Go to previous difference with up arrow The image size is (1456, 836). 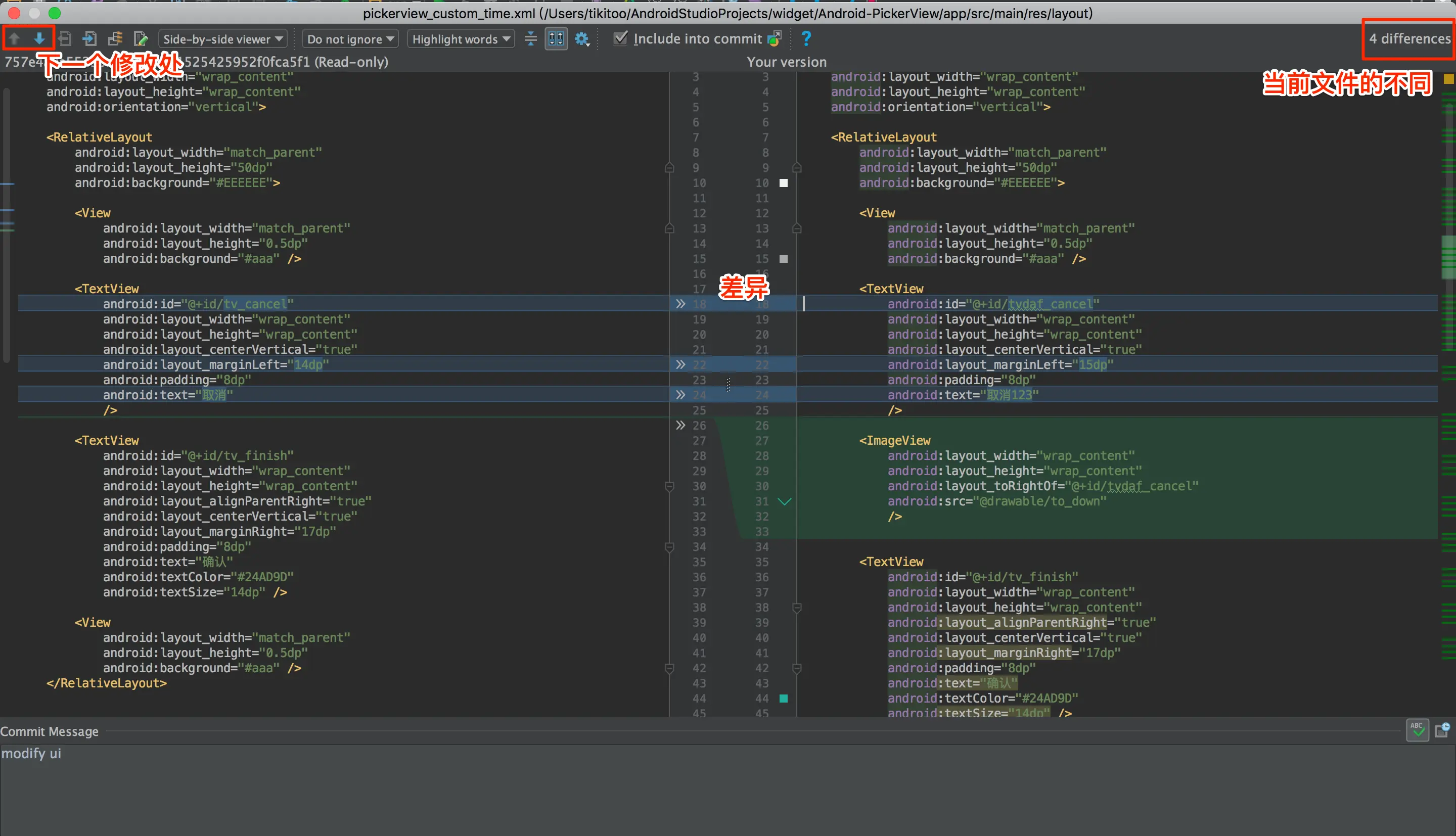click(x=14, y=38)
